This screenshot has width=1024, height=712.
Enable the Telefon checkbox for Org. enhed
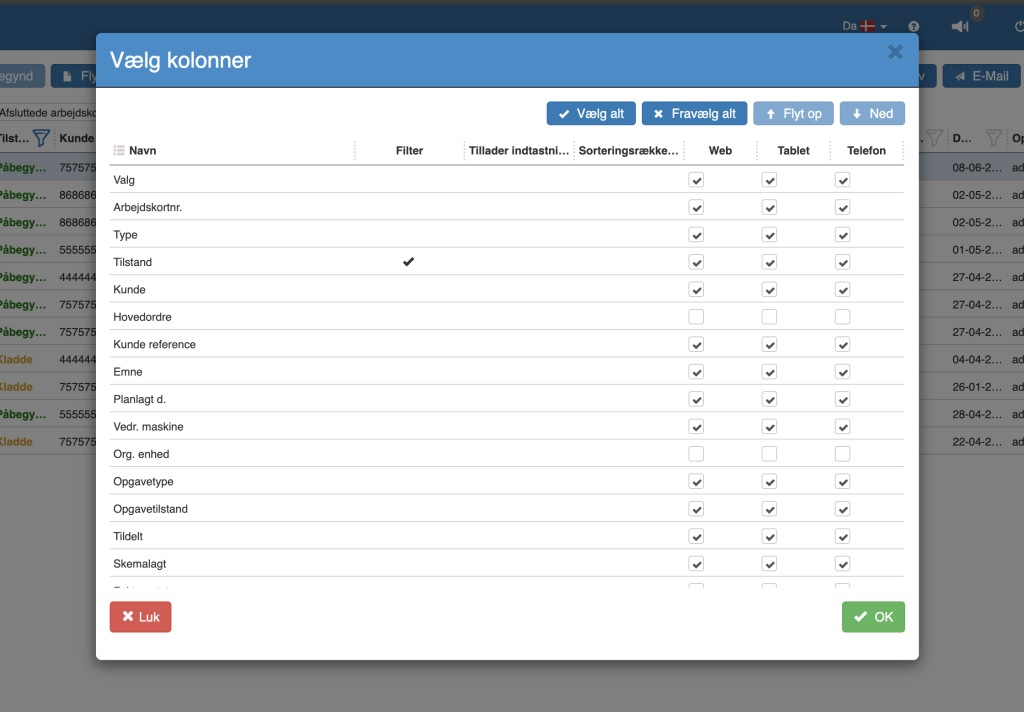coord(842,454)
